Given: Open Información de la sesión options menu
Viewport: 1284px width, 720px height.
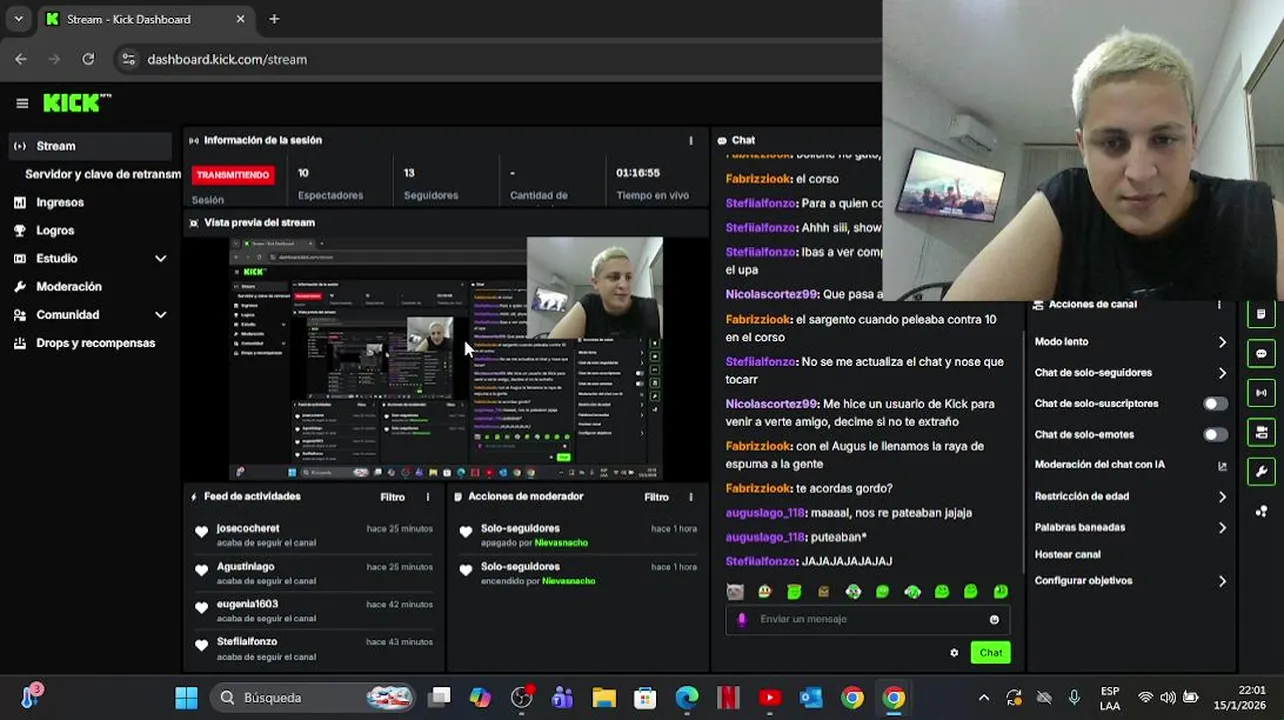Looking at the screenshot, I should click(x=691, y=141).
